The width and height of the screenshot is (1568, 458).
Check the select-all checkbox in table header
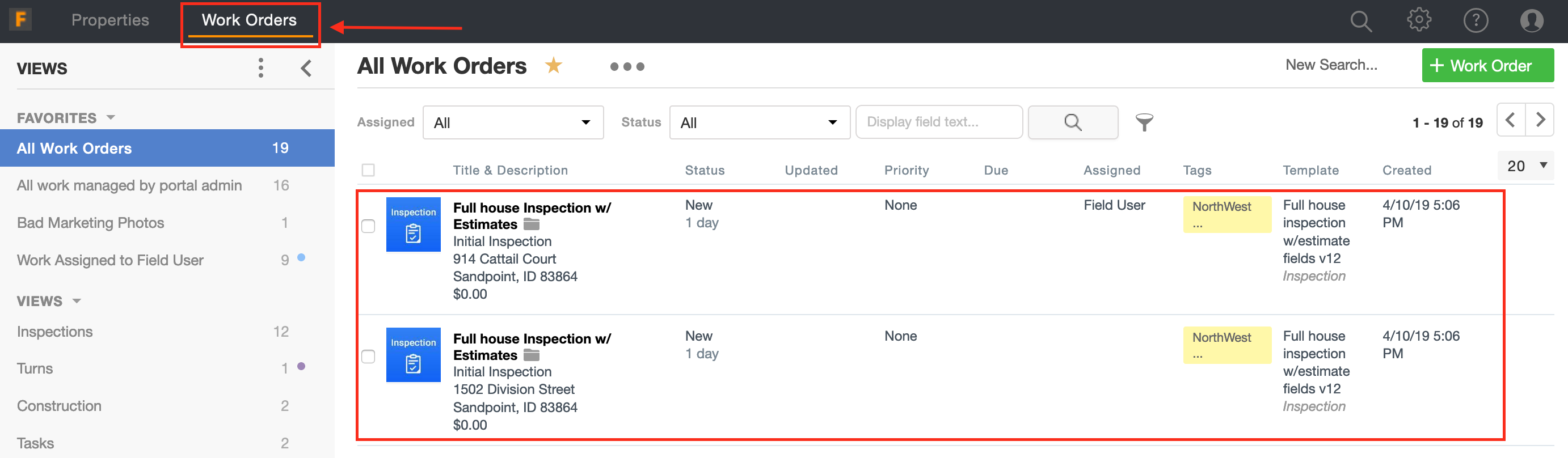coord(368,170)
